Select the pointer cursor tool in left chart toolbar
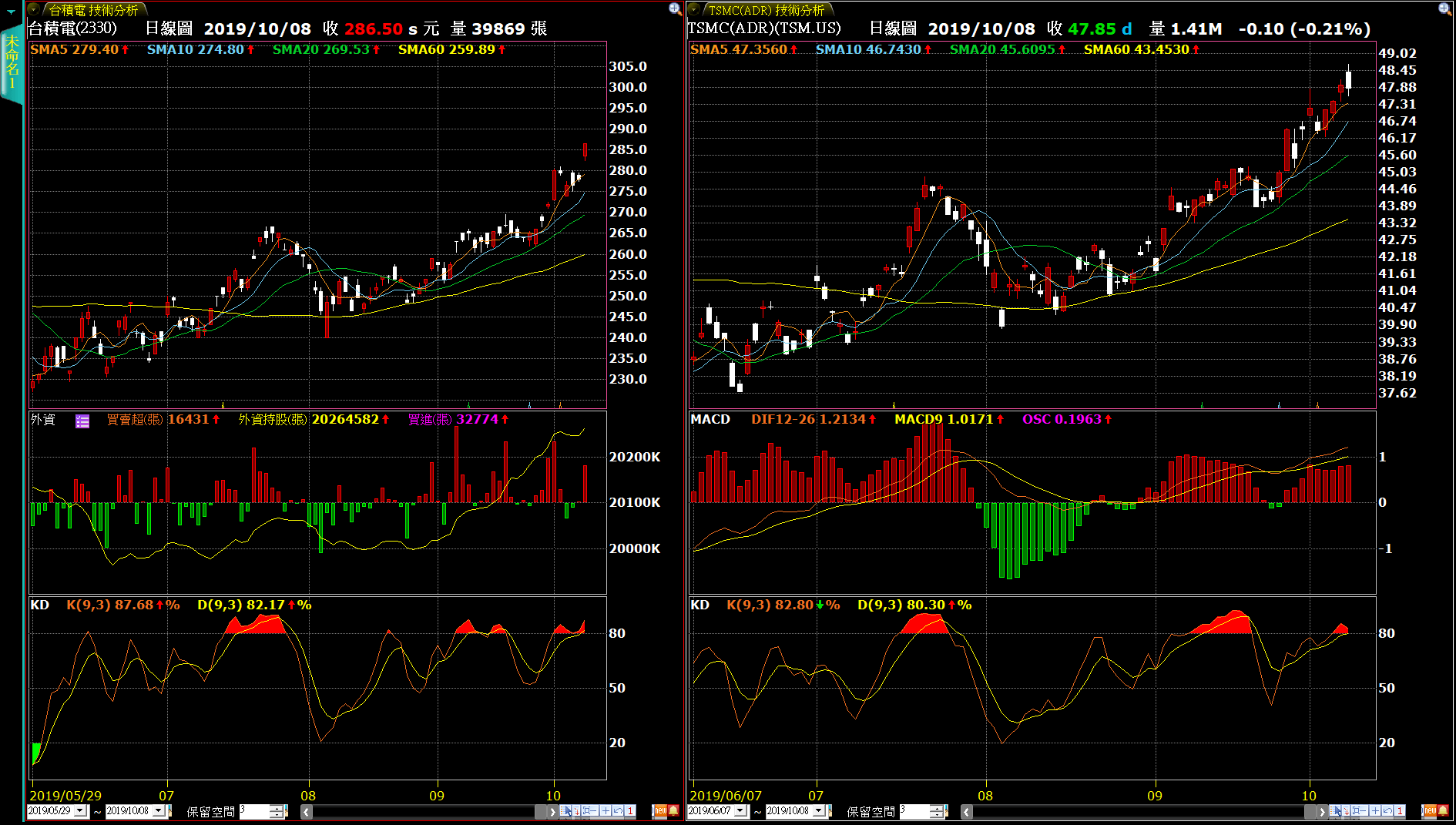This screenshot has height=825, width=1456. click(566, 811)
